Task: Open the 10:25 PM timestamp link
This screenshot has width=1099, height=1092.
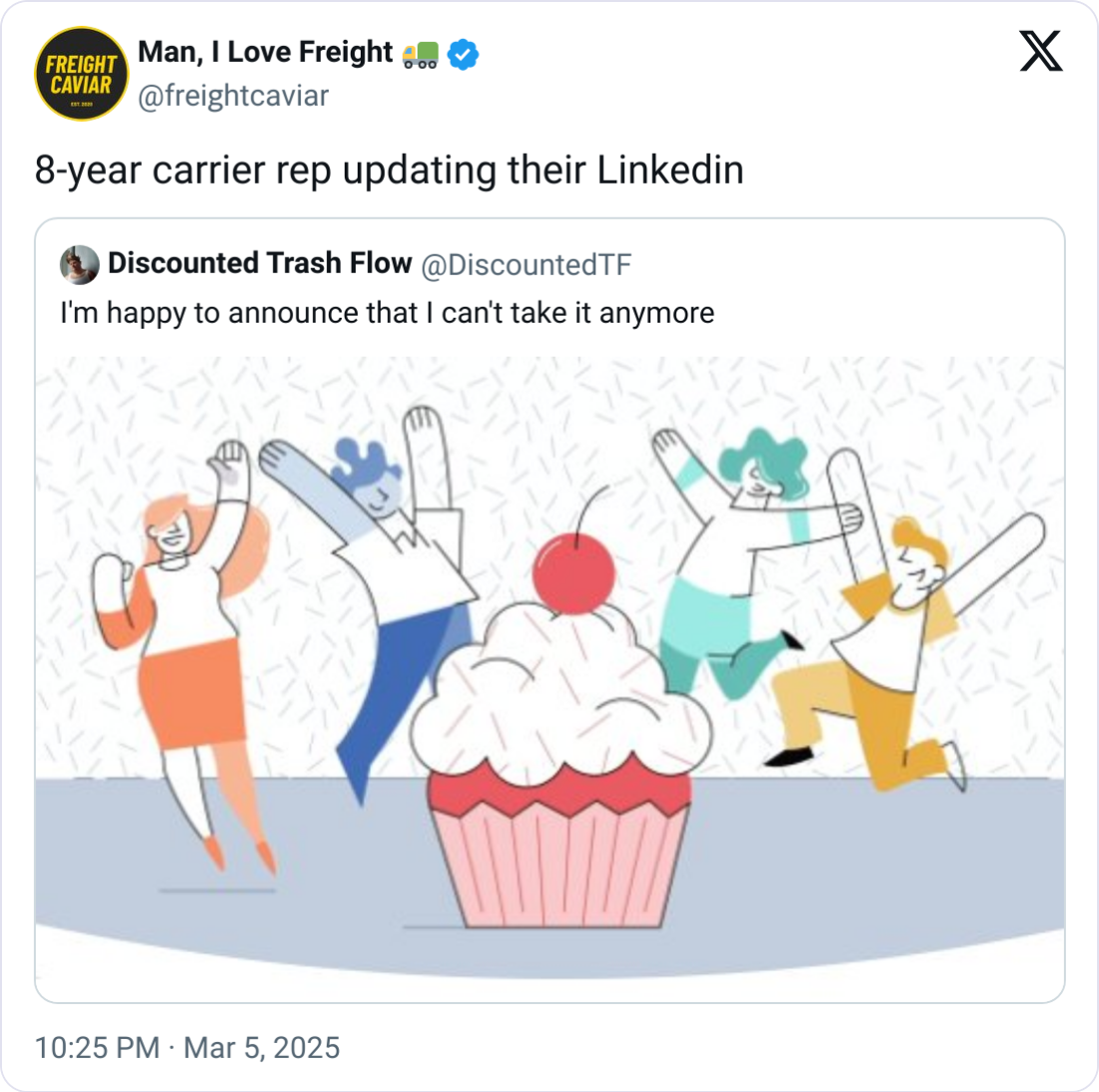Action: coord(97,1047)
